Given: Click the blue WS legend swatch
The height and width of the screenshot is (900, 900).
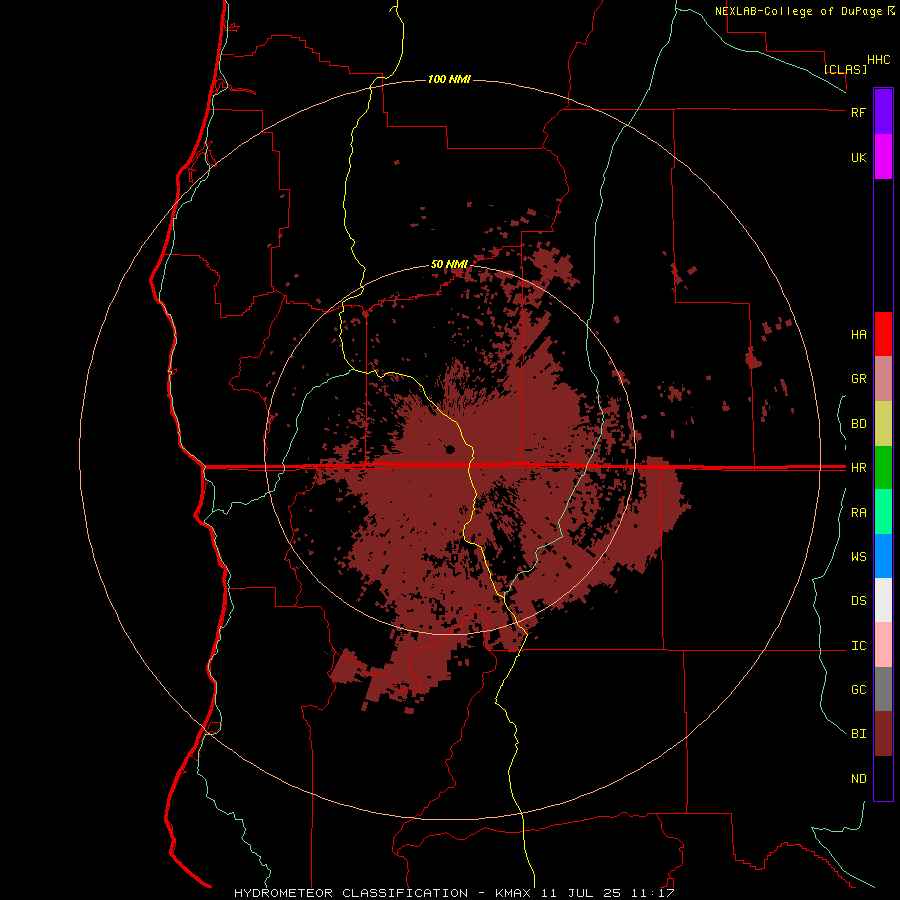Looking at the screenshot, I should 883,556.
